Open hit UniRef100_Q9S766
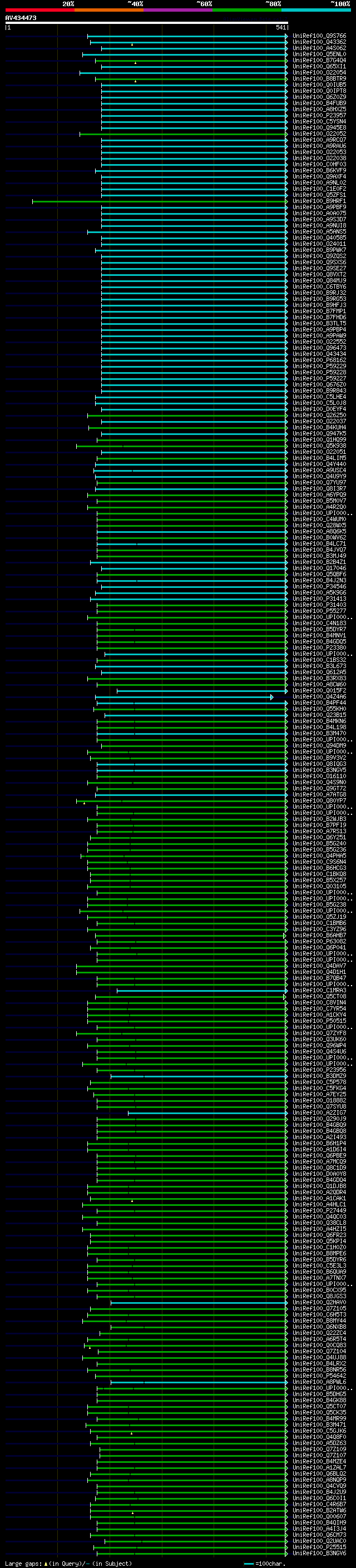Image resolution: width=356 pixels, height=1568 pixels. [319, 36]
